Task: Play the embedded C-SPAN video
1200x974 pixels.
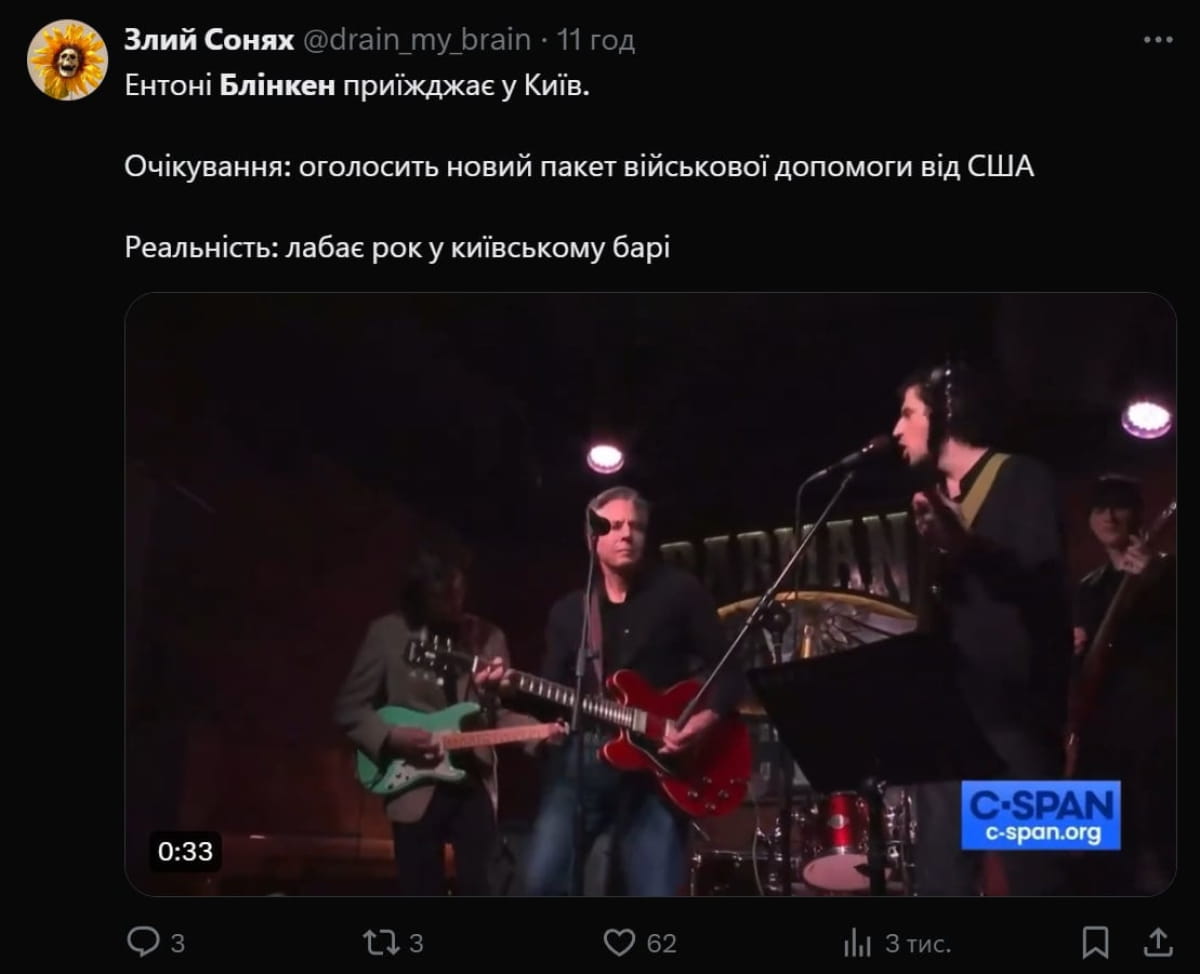Action: pyautogui.click(x=650, y=594)
